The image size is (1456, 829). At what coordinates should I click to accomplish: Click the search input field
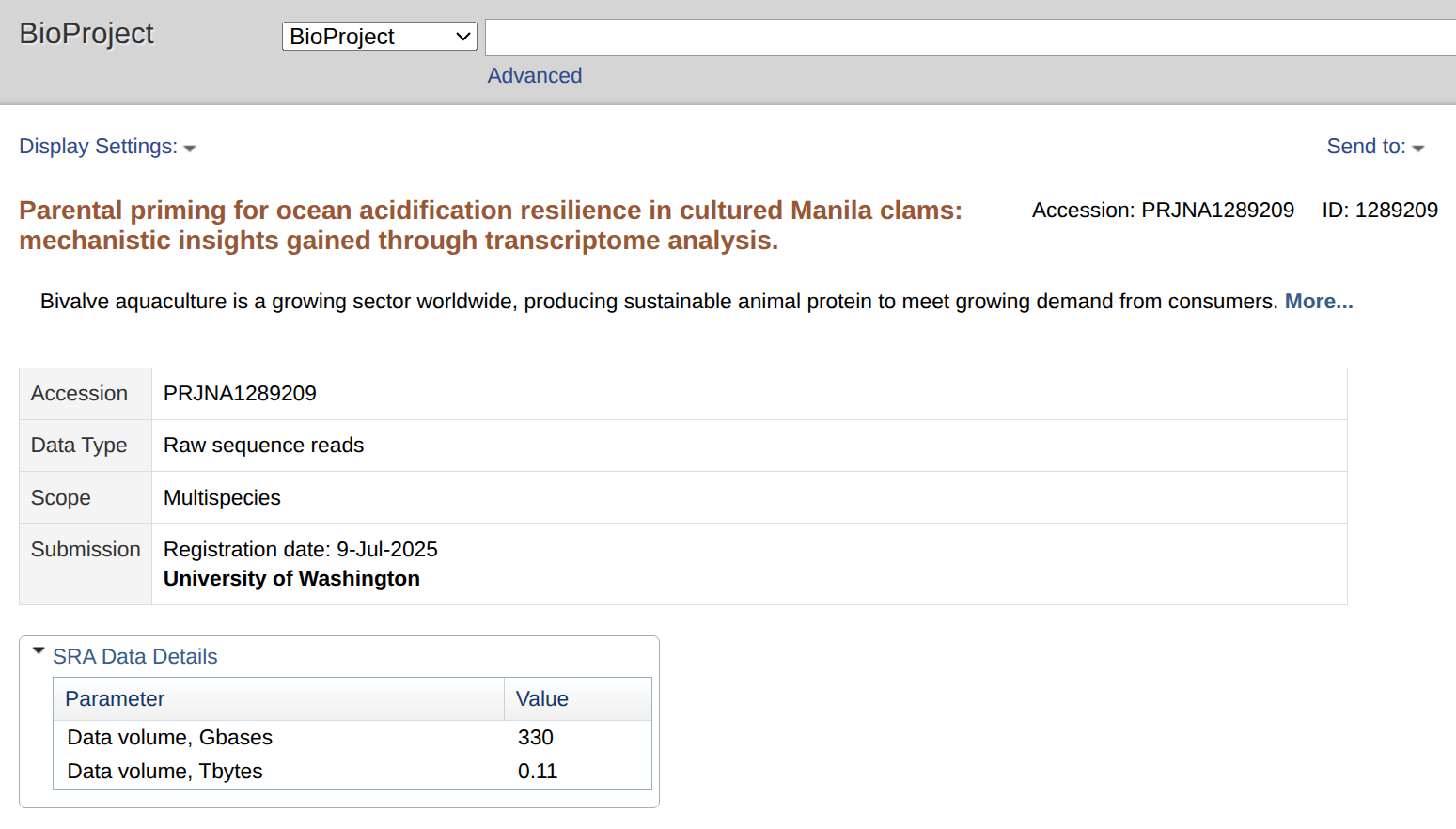tap(968, 37)
